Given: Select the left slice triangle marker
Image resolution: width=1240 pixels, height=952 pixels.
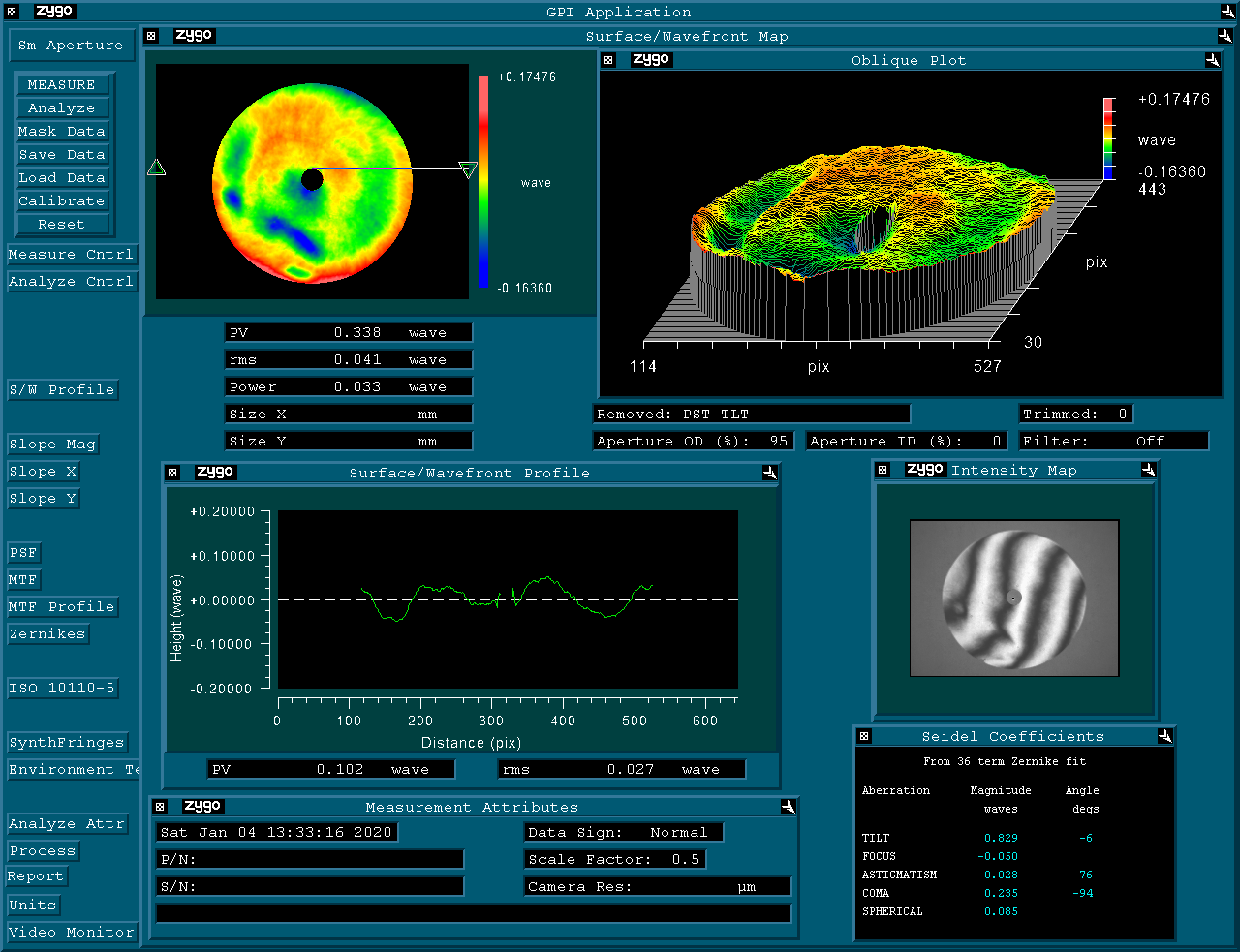Looking at the screenshot, I should coord(156,169).
